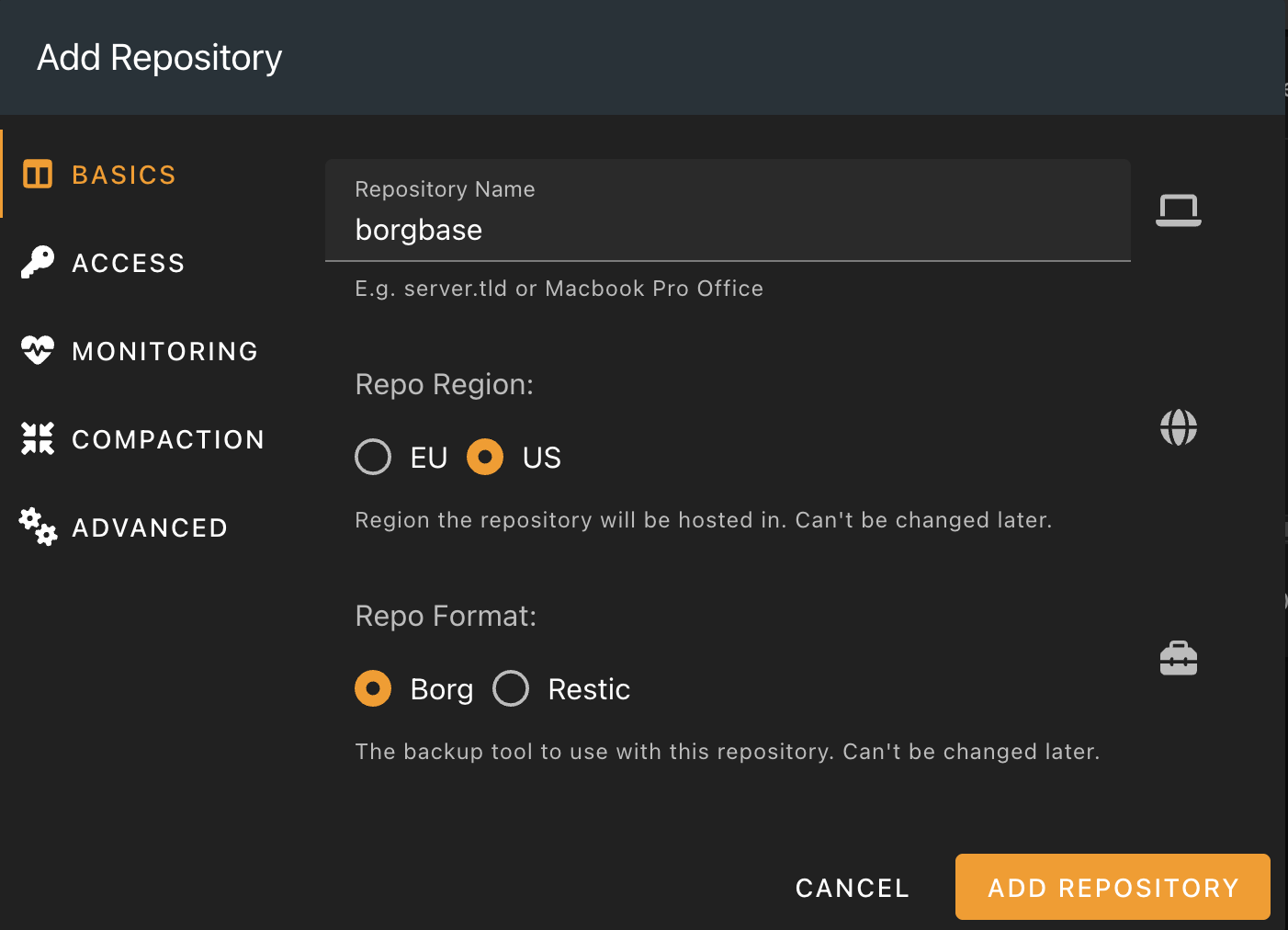
Task: Click Cancel to dismiss the dialog
Action: click(851, 887)
